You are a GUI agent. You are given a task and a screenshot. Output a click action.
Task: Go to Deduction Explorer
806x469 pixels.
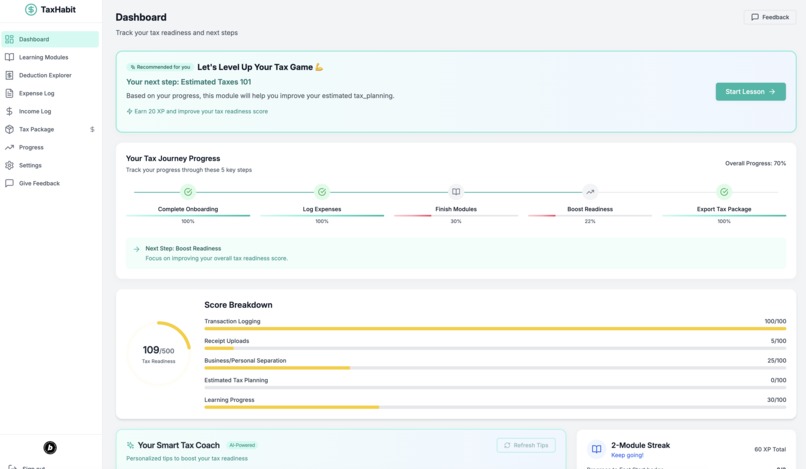coord(50,75)
